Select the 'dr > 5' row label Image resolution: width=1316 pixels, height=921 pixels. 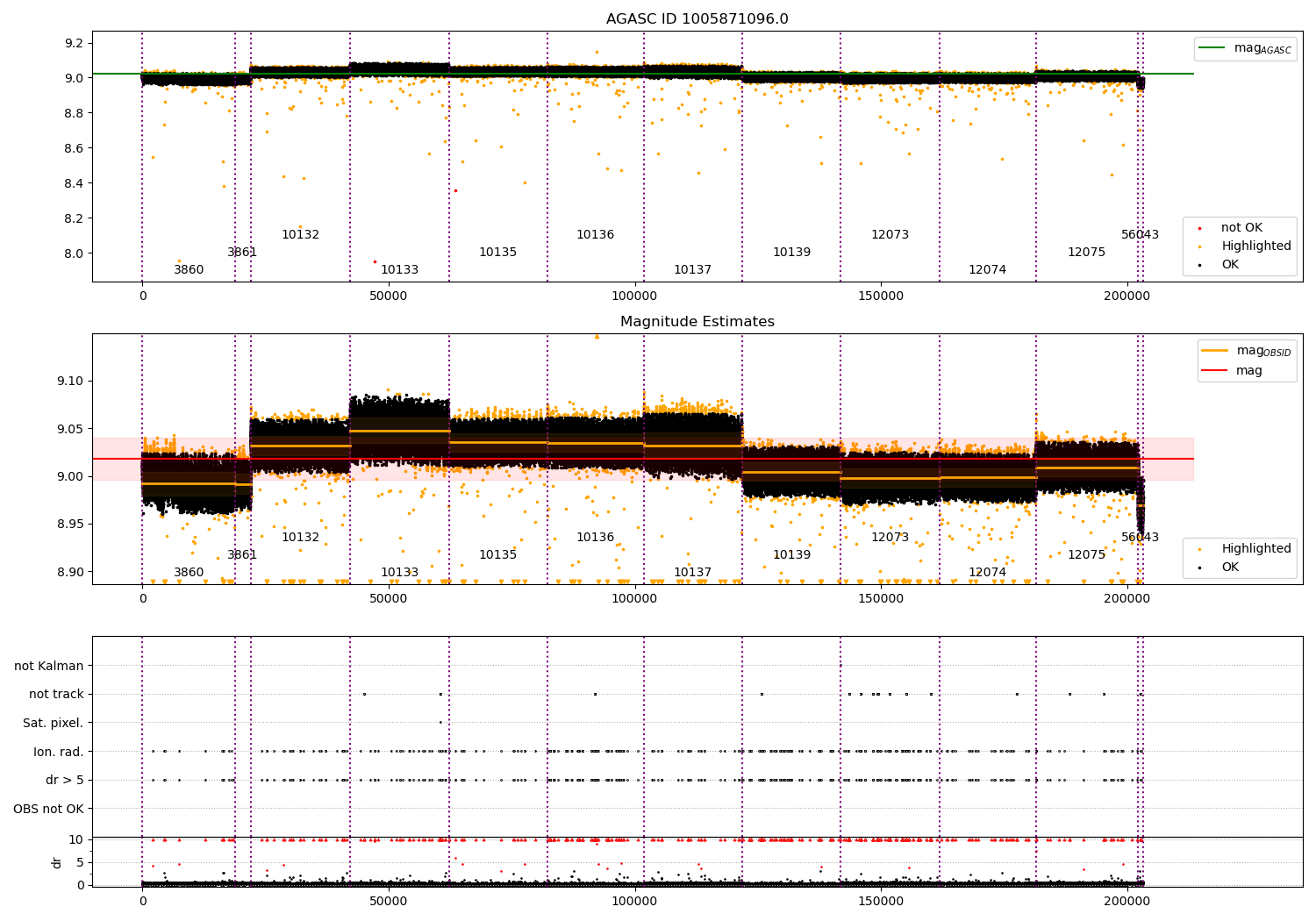(65, 780)
